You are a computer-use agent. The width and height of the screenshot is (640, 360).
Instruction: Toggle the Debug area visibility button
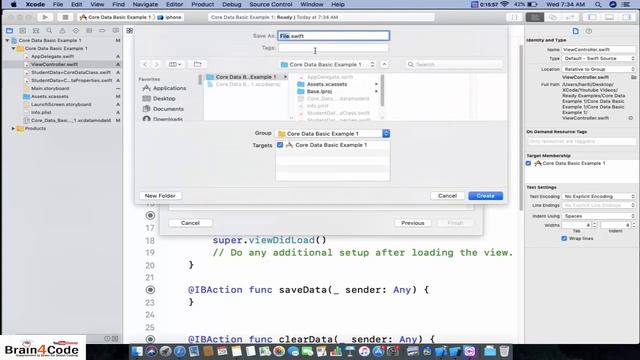(609, 17)
